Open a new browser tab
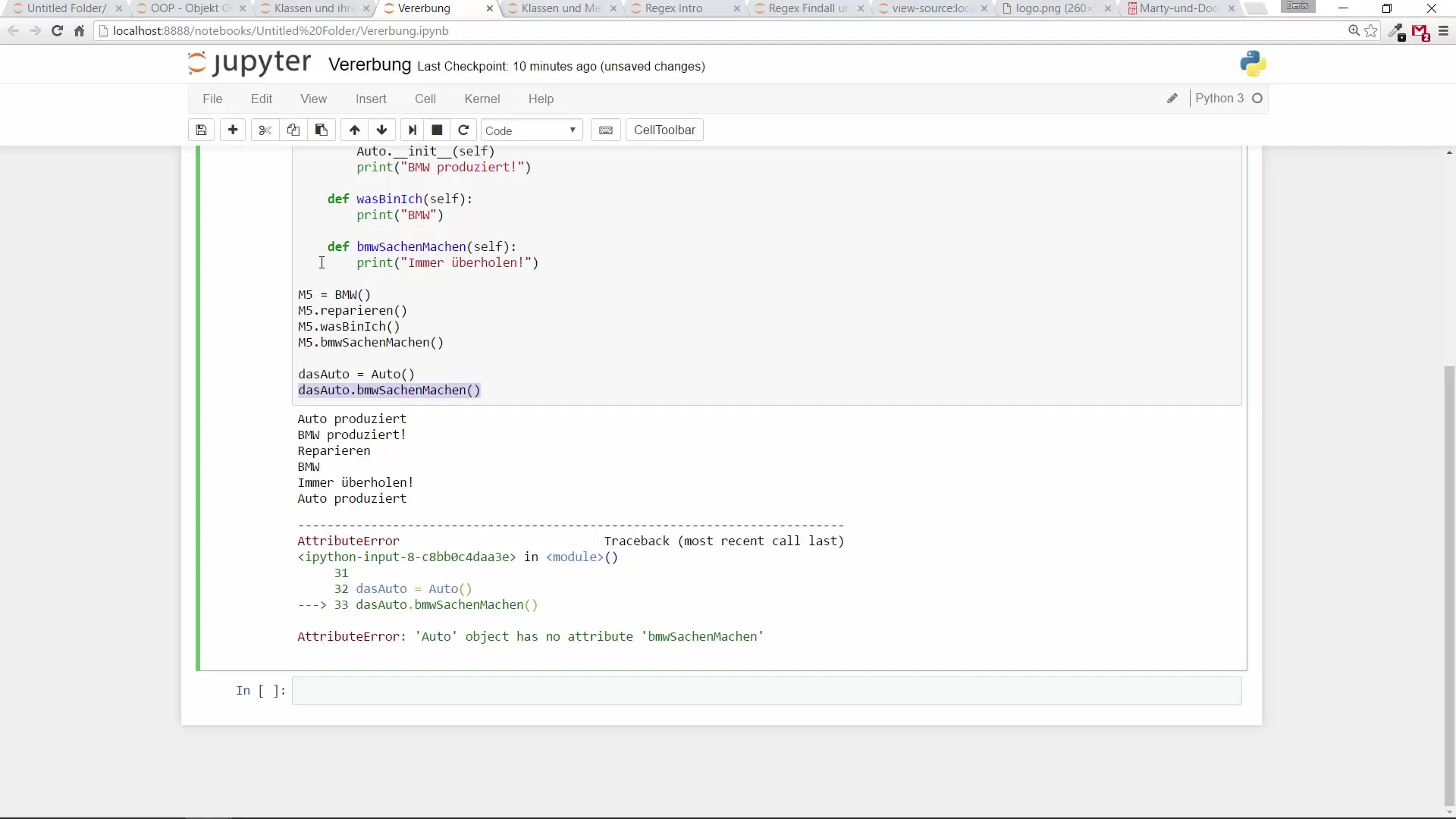 pyautogui.click(x=1256, y=8)
